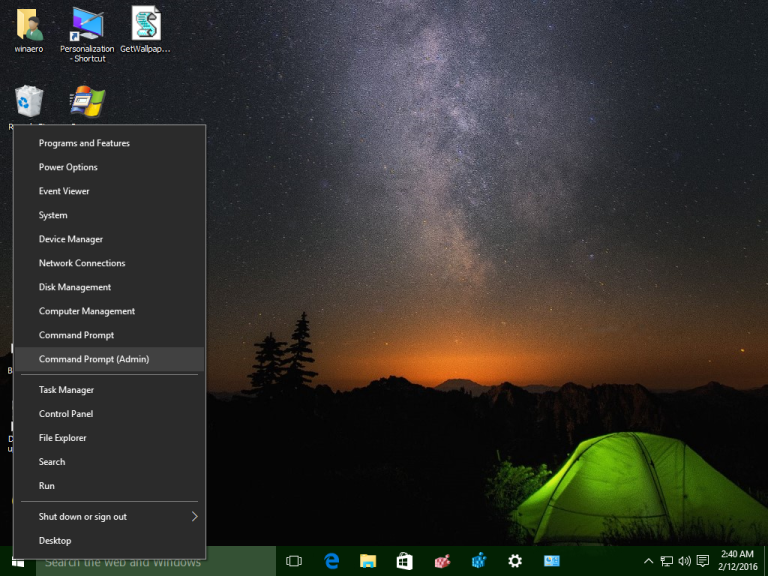Image resolution: width=768 pixels, height=576 pixels.
Task: Click the Recycle Bin desktop icon
Action: 28,102
